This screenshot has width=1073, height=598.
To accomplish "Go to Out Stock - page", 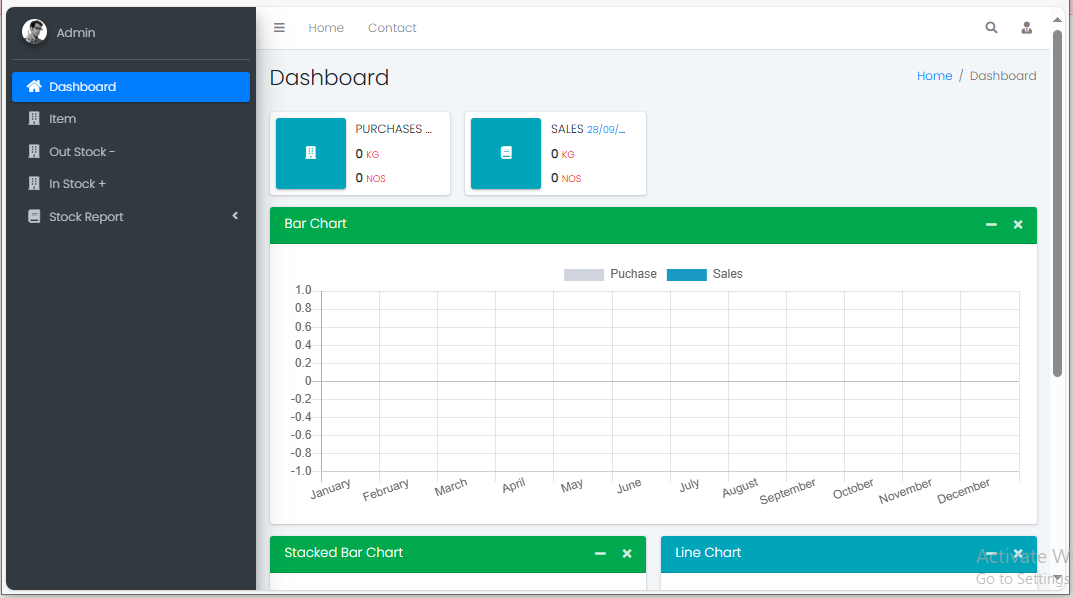I will tap(82, 152).
